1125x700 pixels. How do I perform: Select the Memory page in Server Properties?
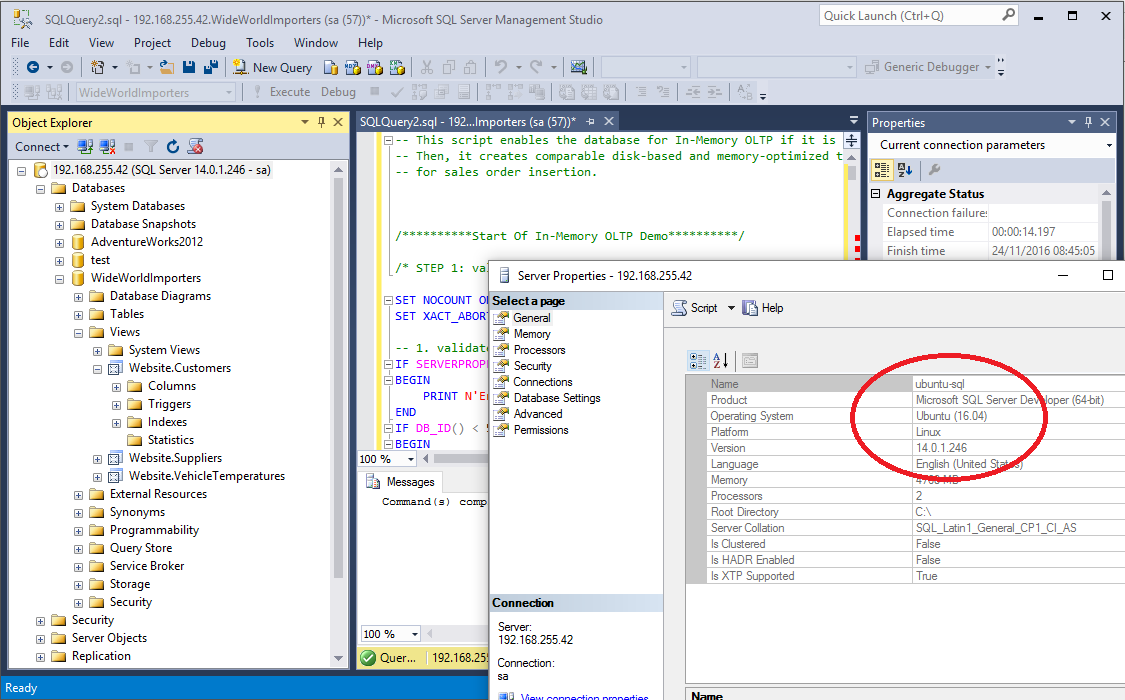[532, 334]
